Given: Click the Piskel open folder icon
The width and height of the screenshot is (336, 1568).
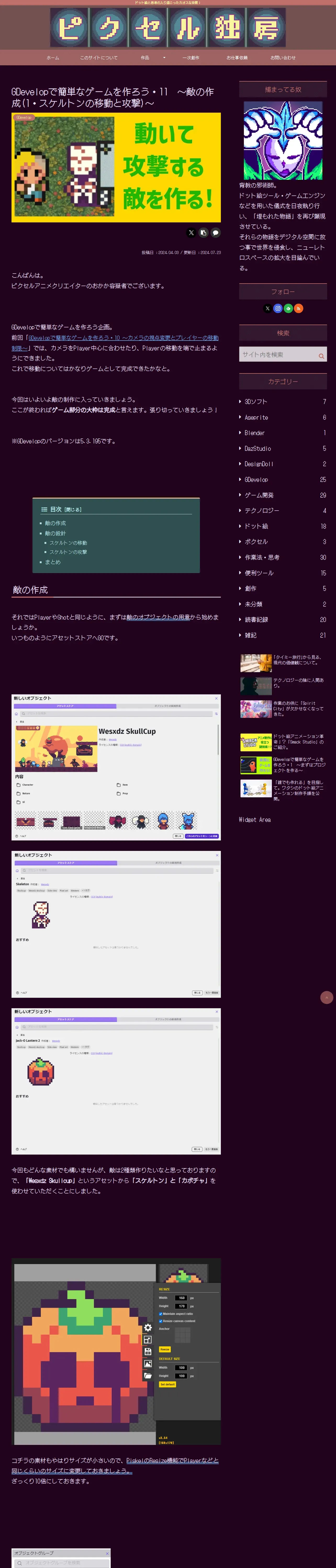Looking at the screenshot, I should tap(148, 1376).
